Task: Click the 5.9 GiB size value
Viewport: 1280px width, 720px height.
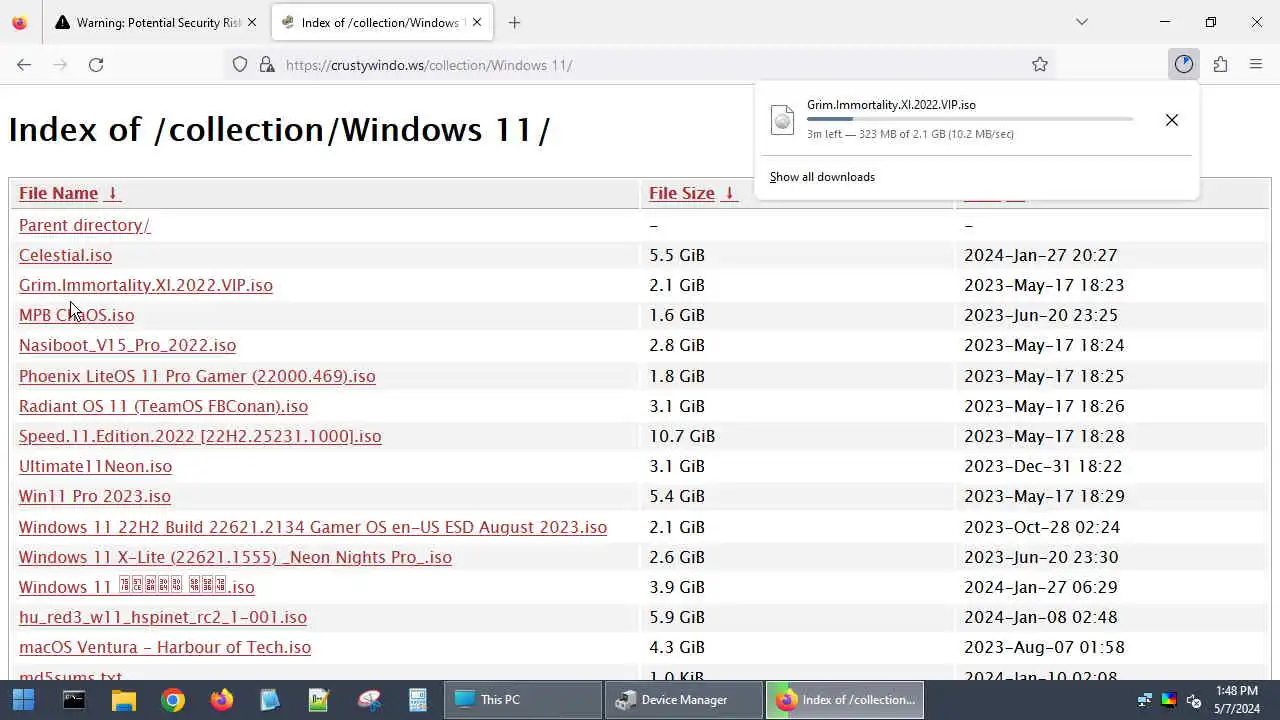Action: click(677, 617)
